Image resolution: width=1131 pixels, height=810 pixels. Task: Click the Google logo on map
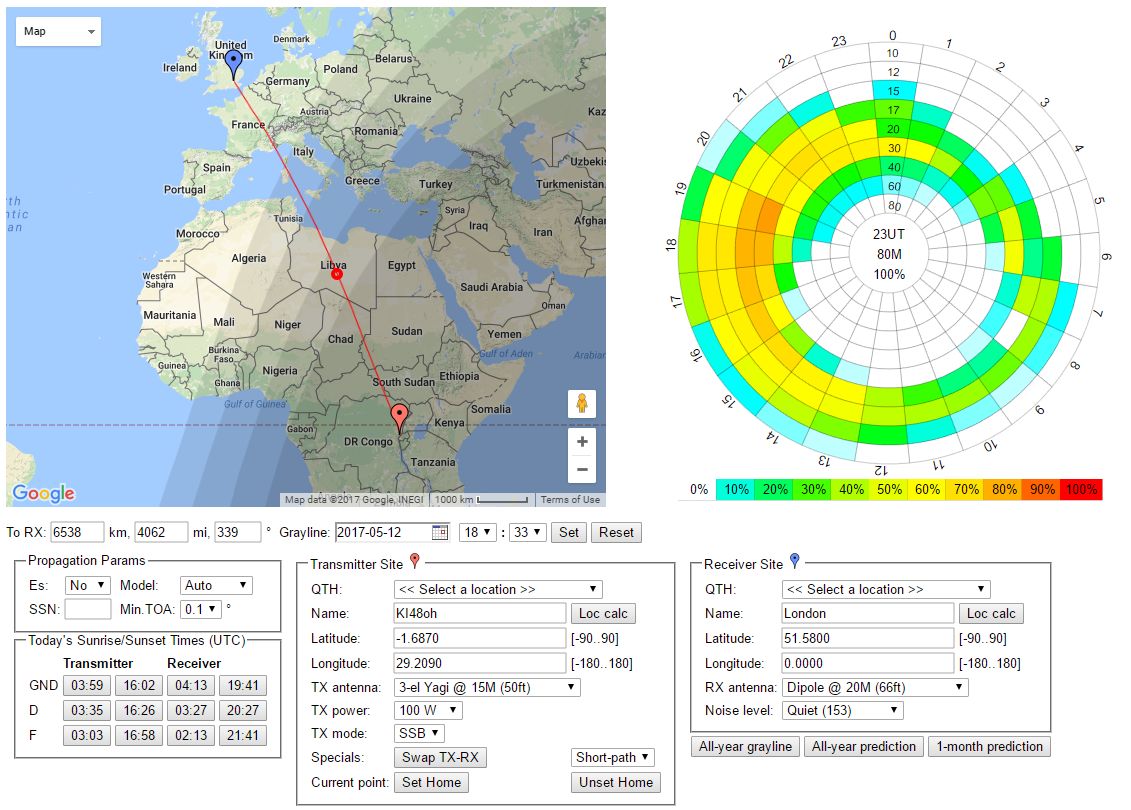(x=44, y=493)
